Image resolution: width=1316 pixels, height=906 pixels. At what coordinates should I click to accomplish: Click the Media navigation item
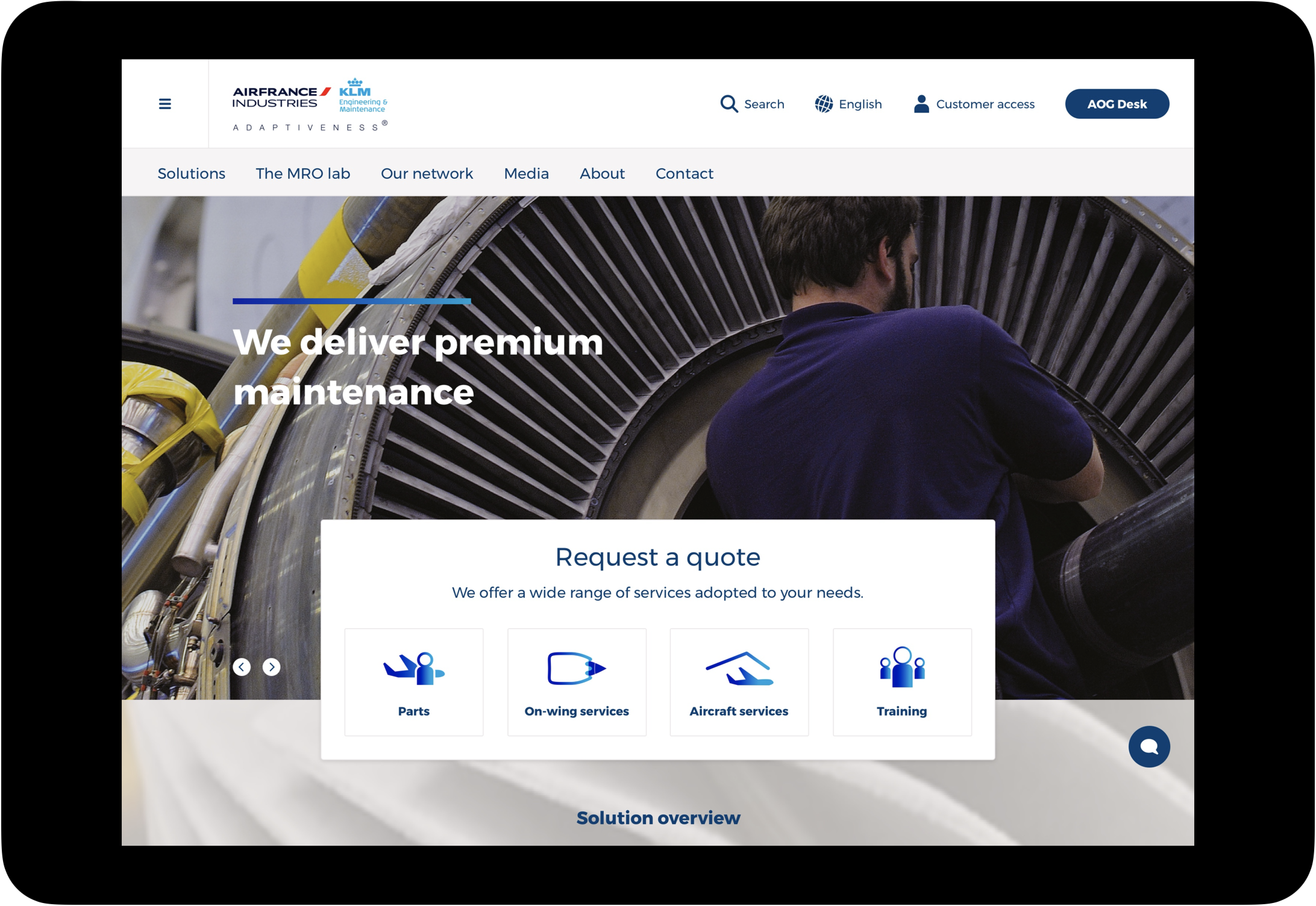click(x=526, y=173)
